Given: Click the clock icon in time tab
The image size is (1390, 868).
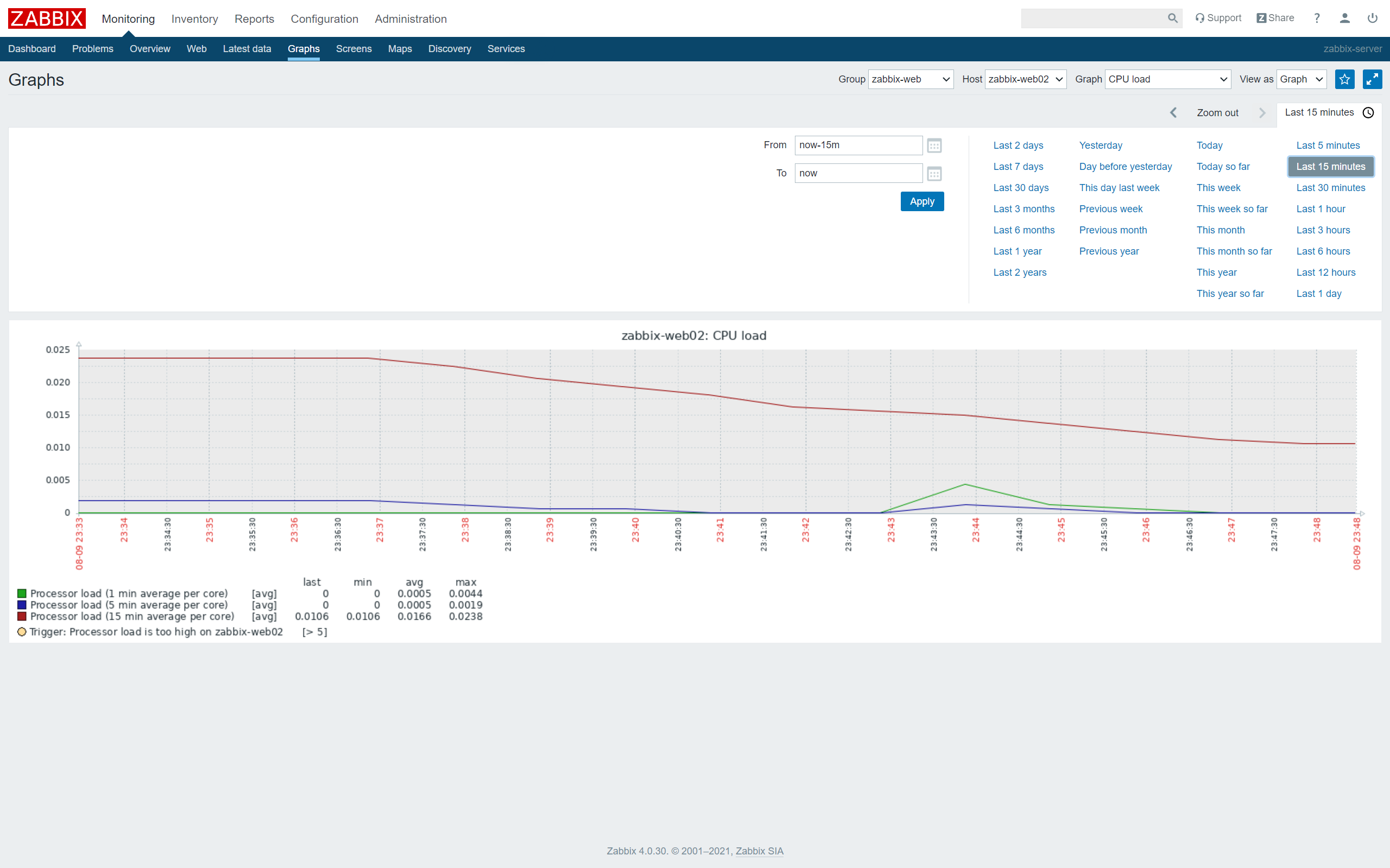Looking at the screenshot, I should 1368,113.
